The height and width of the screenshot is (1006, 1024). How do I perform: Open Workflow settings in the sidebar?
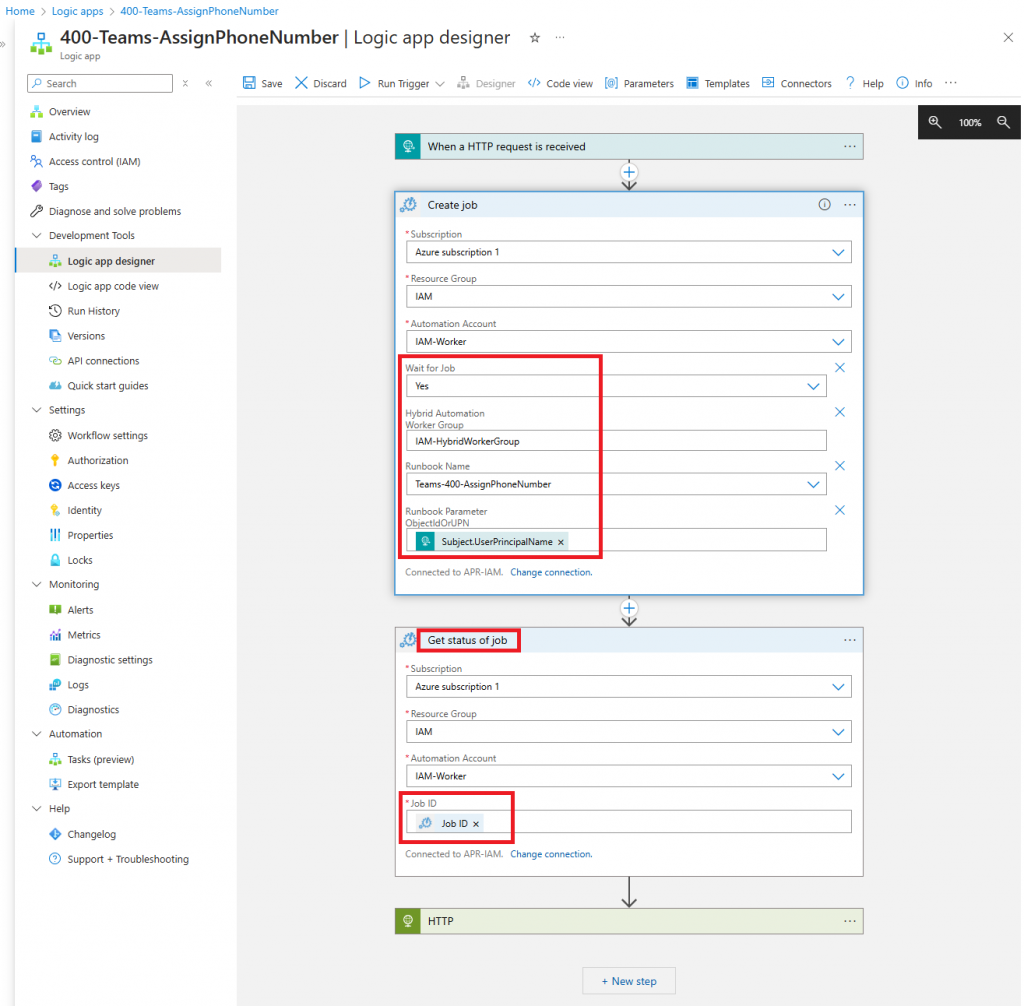click(107, 436)
